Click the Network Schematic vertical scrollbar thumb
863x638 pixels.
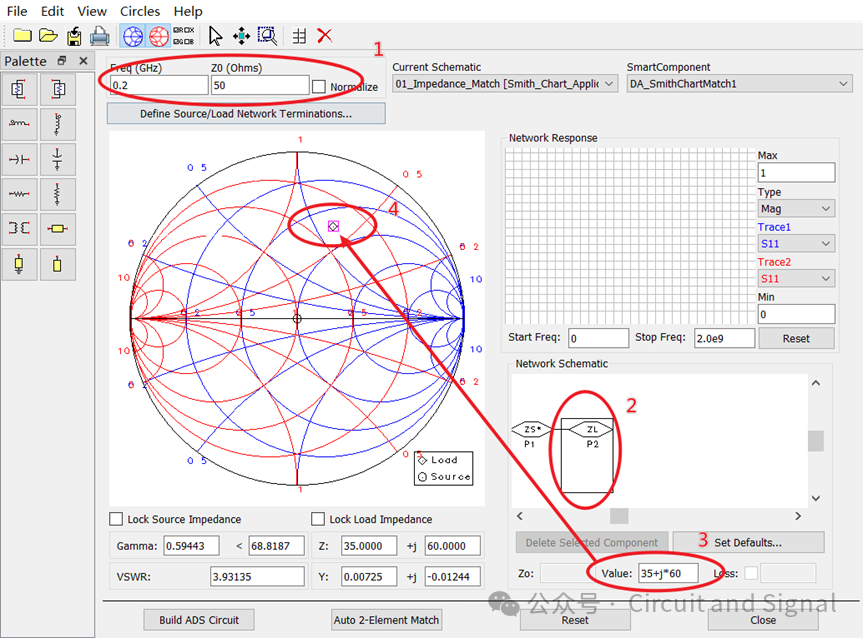816,441
